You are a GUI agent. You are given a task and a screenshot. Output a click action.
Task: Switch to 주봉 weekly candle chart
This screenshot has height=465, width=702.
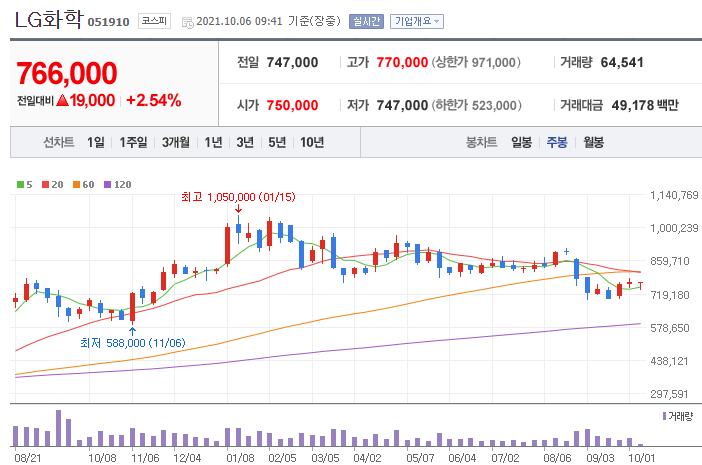(557, 142)
